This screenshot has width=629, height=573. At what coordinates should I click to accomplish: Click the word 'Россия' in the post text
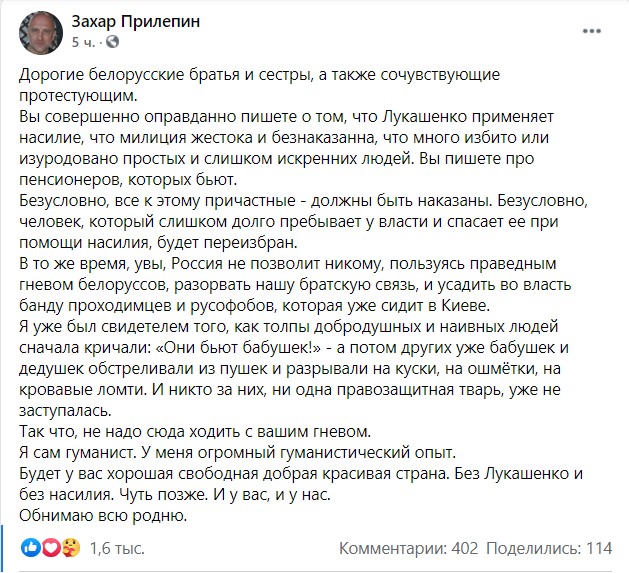point(197,264)
